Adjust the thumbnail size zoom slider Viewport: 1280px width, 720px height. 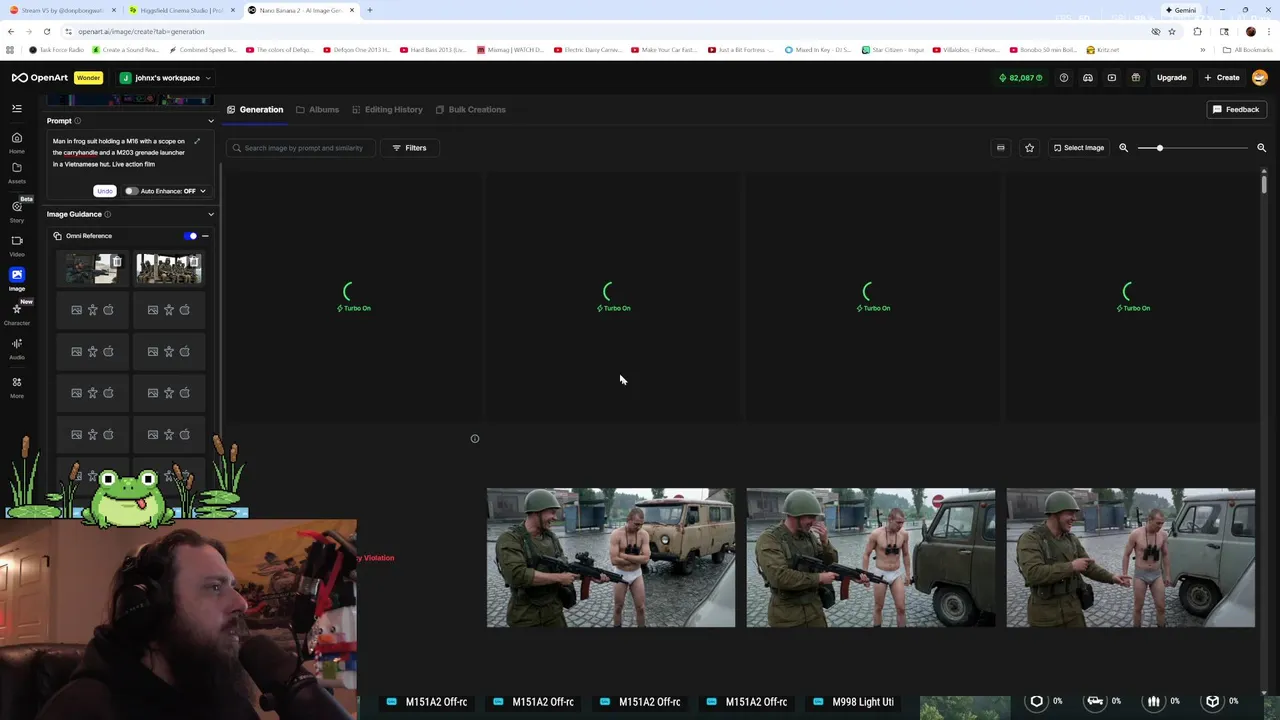tap(1192, 148)
